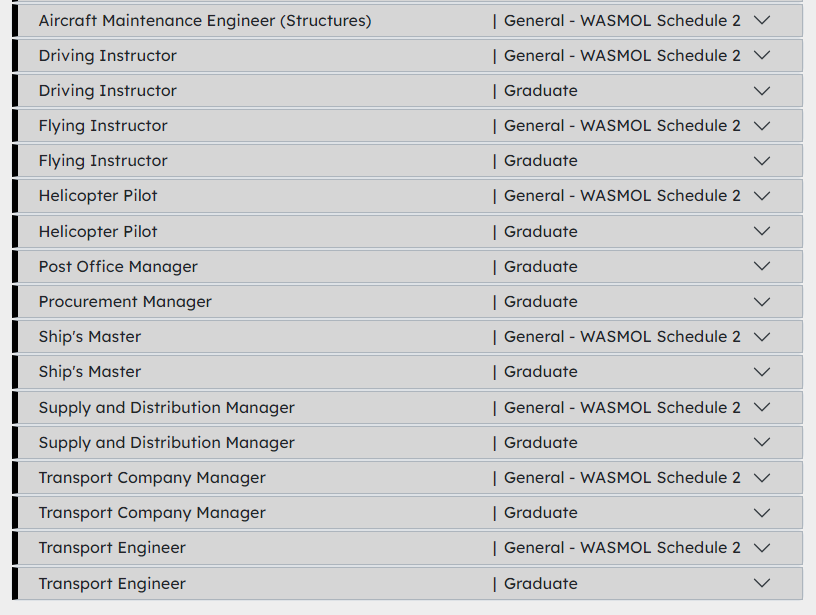Select the Procurement Manager title text
Viewport: 816px width, 615px height.
(125, 302)
